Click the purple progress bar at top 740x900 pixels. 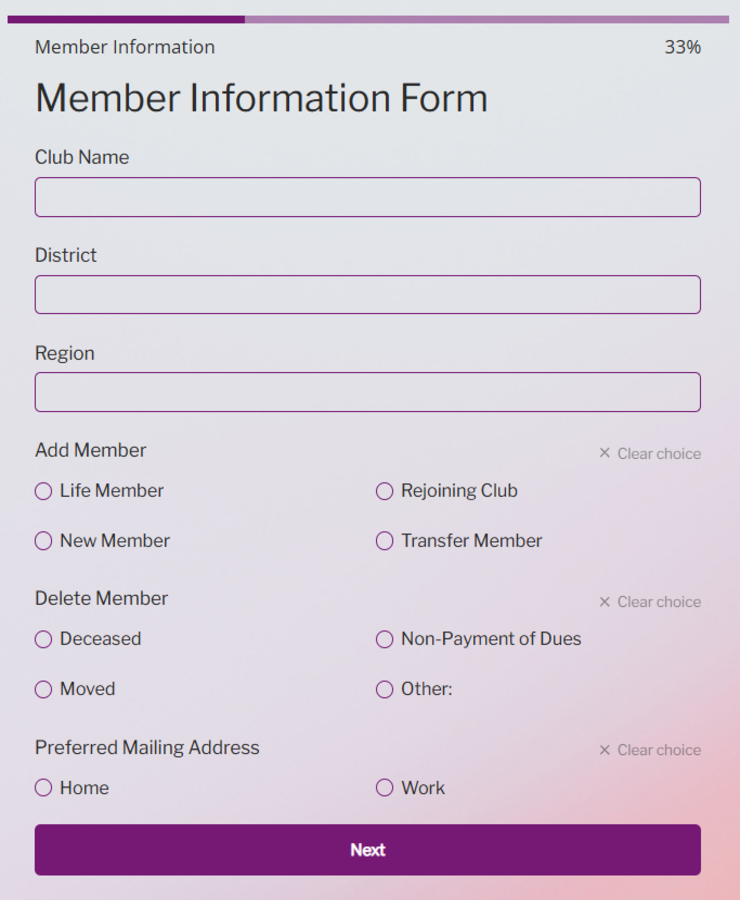(368, 20)
